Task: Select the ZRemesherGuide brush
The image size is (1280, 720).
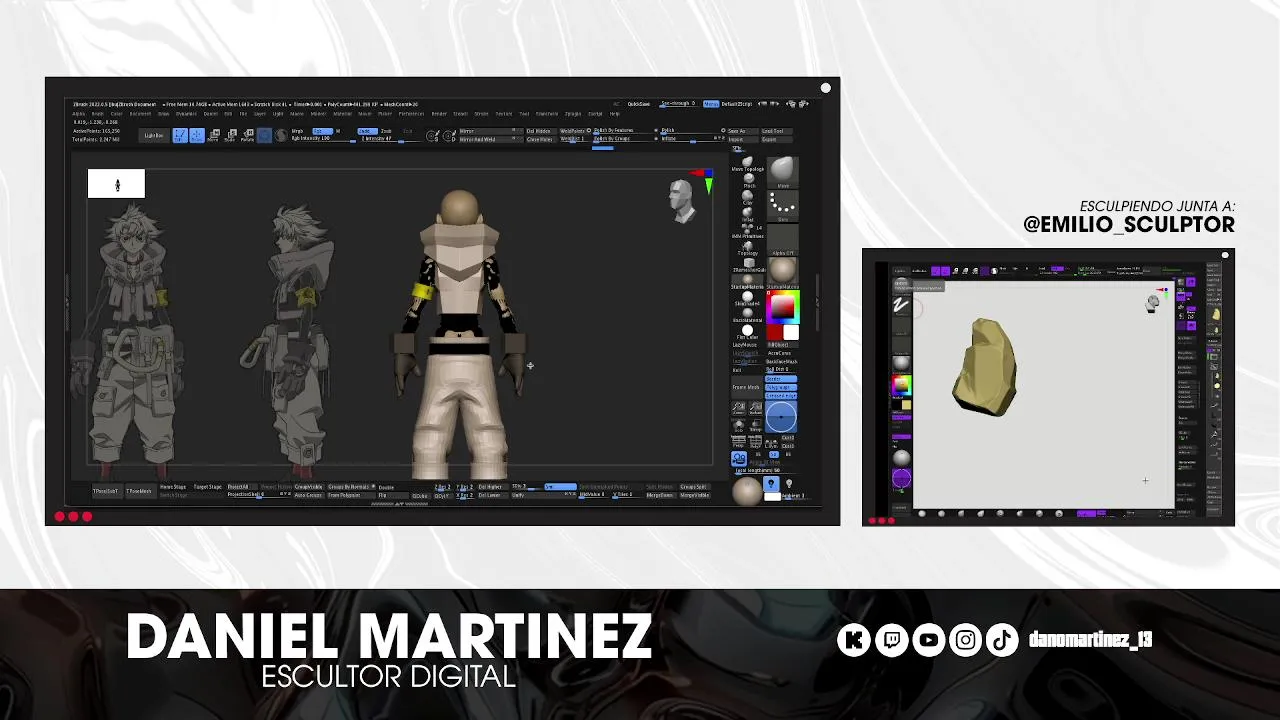Action: (x=749, y=265)
